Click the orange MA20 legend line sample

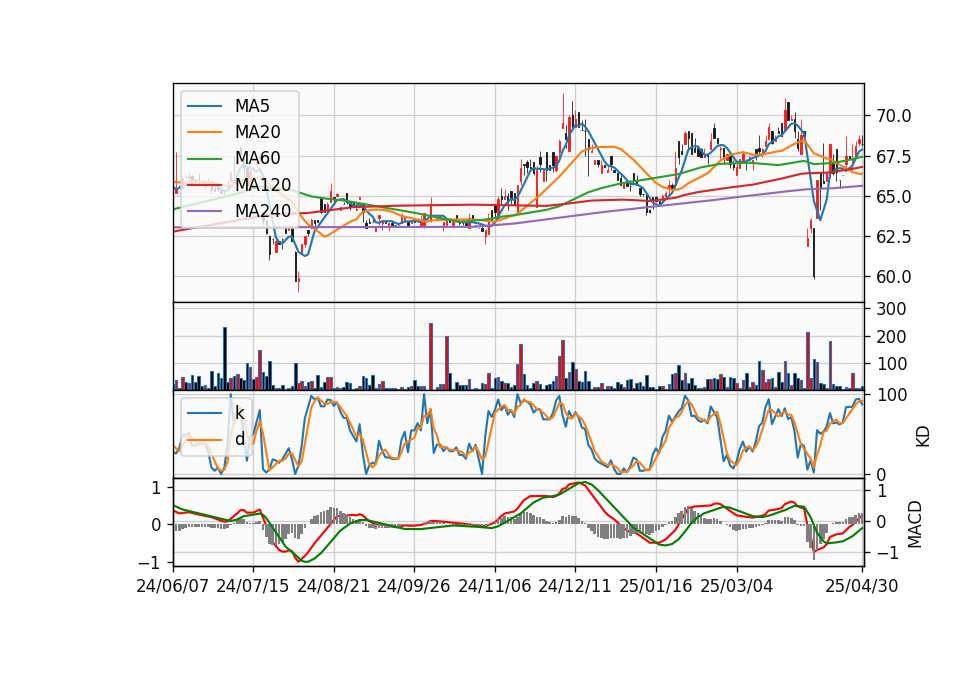(x=204, y=133)
